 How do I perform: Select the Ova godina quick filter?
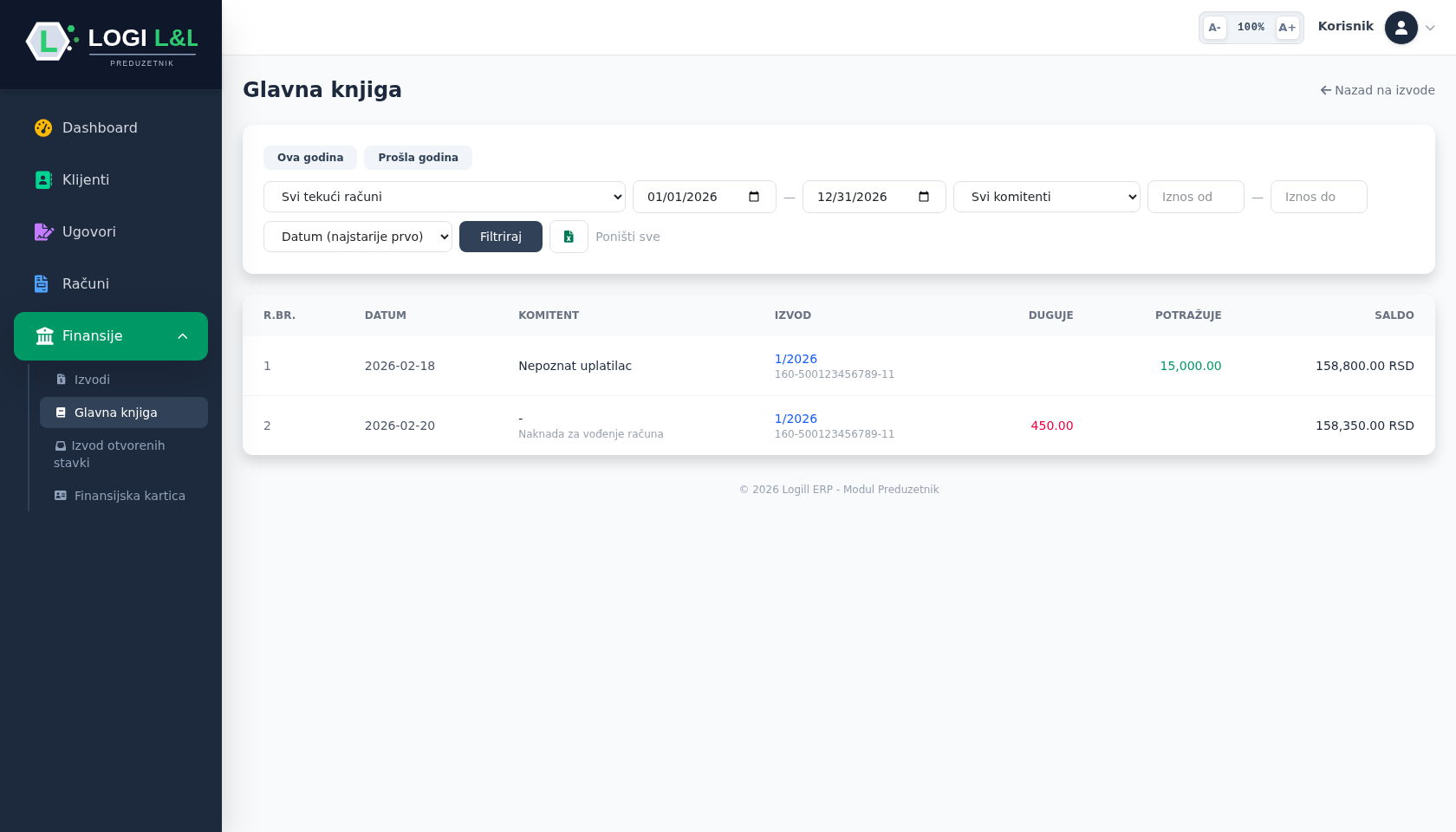pyautogui.click(x=310, y=158)
